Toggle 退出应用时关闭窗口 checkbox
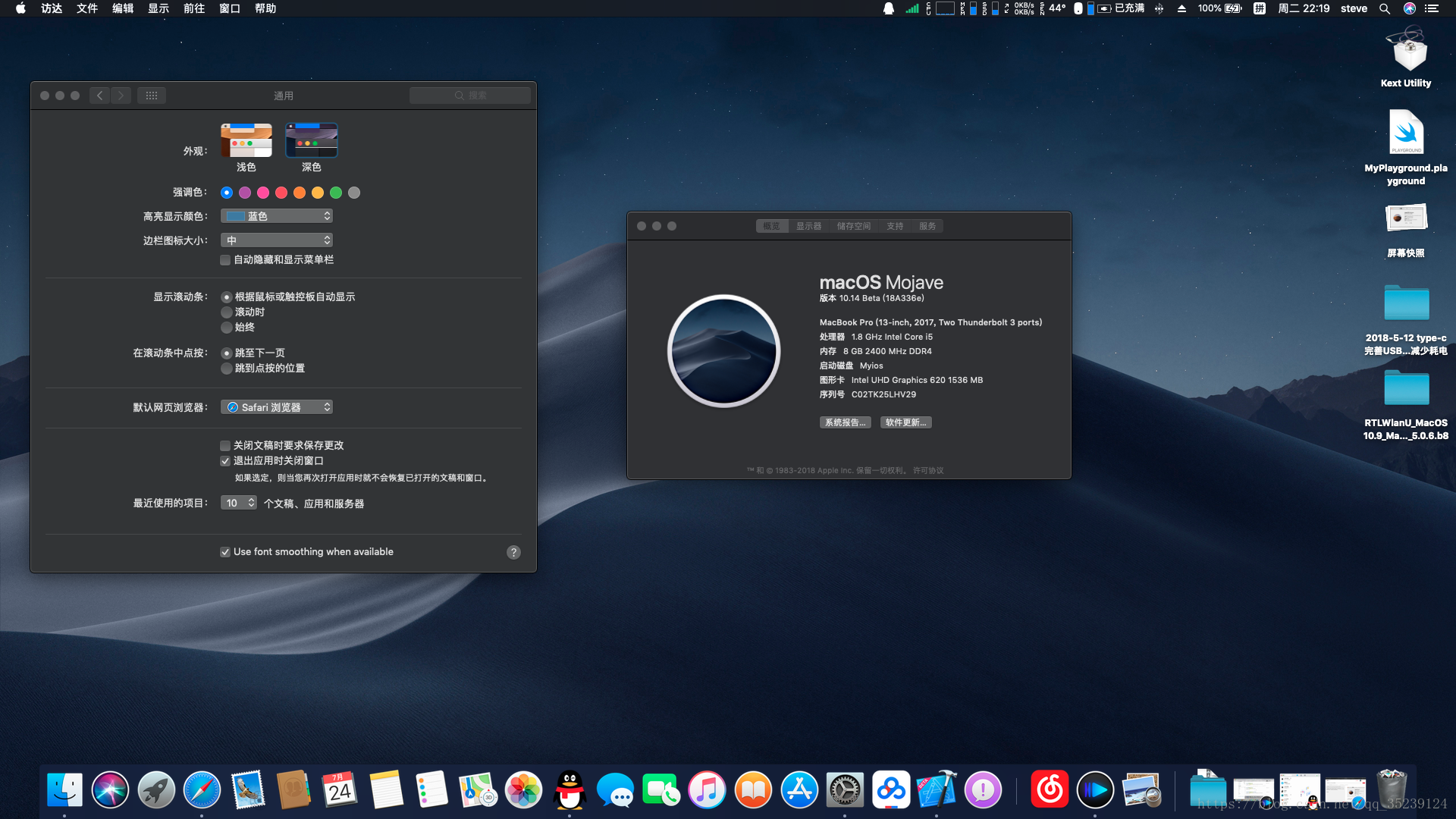This screenshot has width=1456, height=819. point(225,461)
